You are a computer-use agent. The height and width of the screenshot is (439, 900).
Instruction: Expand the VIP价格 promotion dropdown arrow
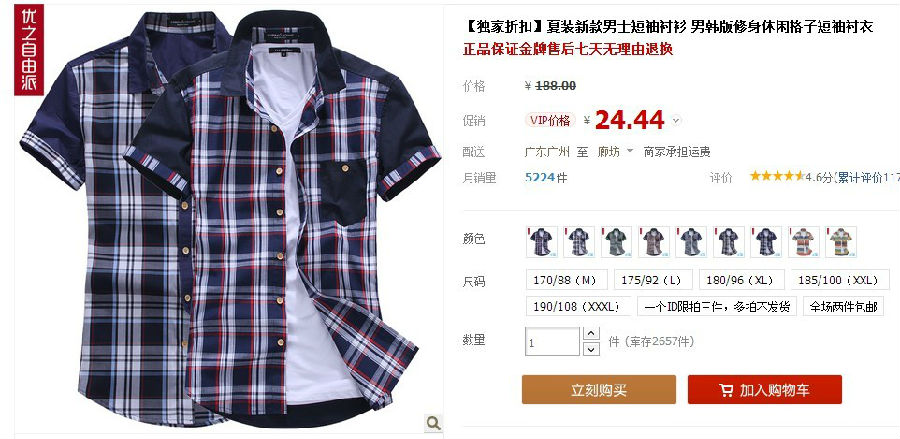point(676,121)
